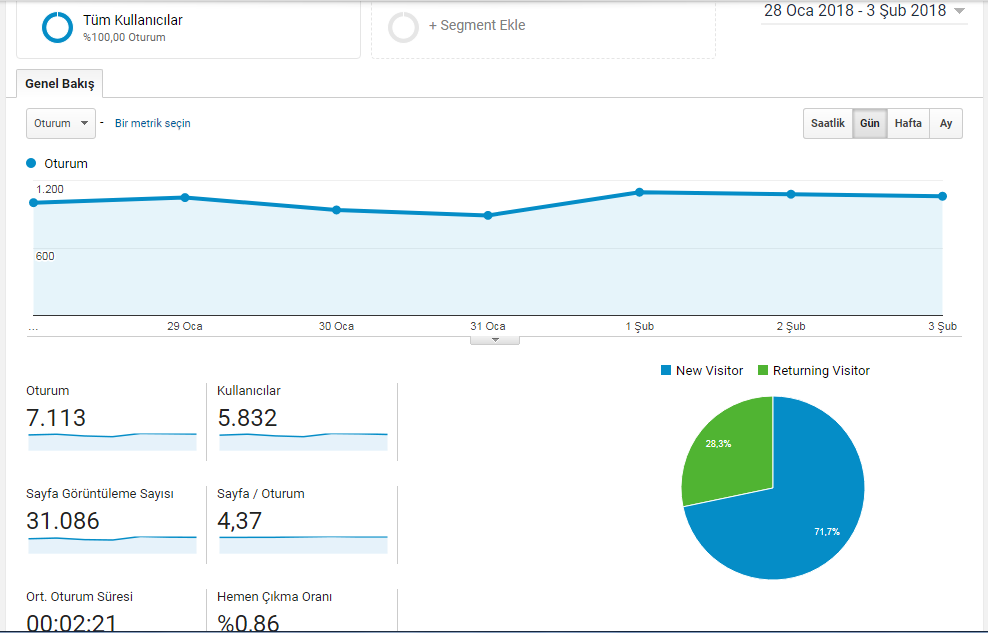Click the blue Oturum legend dot
The width and height of the screenshot is (988, 633).
(31, 163)
